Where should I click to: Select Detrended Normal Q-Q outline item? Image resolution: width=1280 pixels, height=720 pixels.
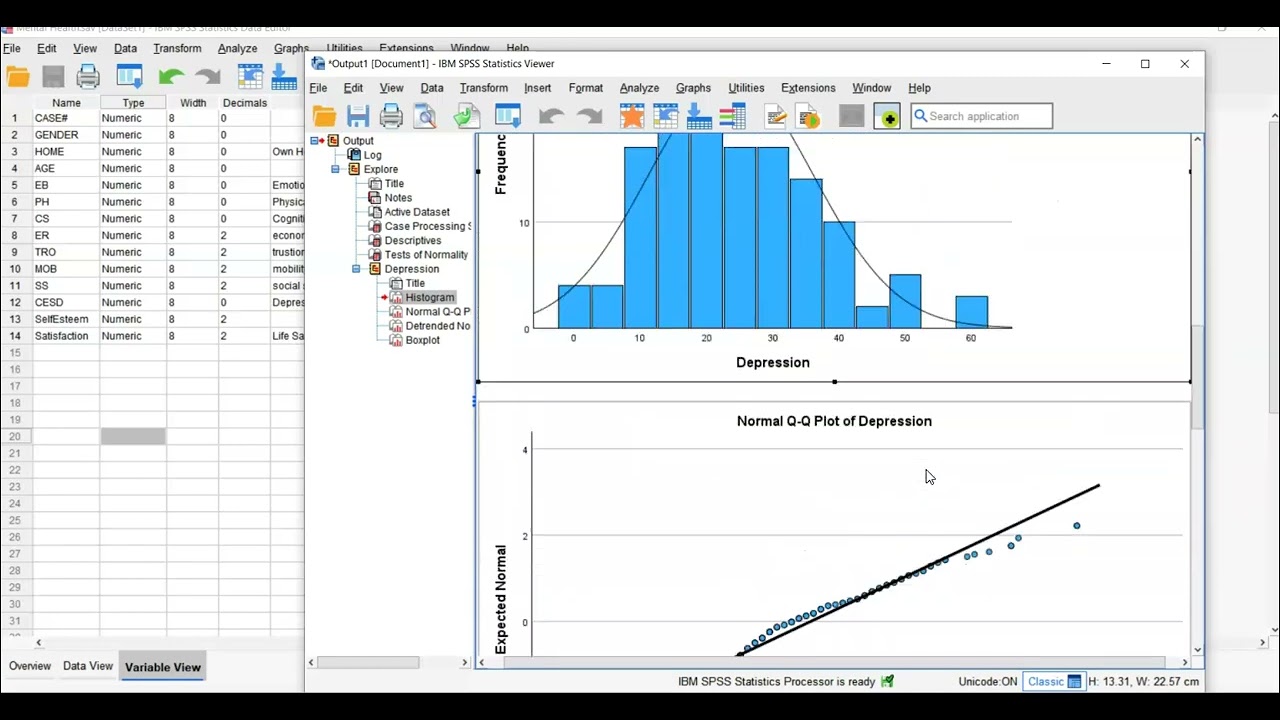tap(438, 326)
